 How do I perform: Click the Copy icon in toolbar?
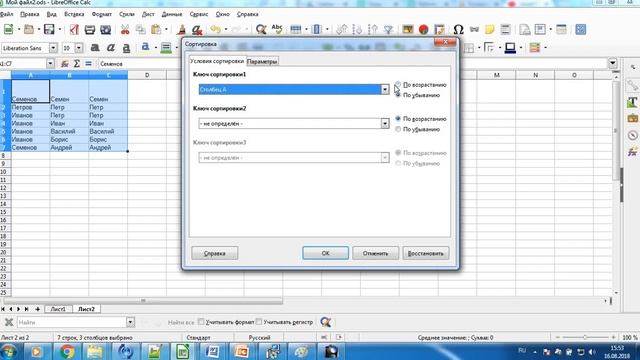tap(140, 29)
